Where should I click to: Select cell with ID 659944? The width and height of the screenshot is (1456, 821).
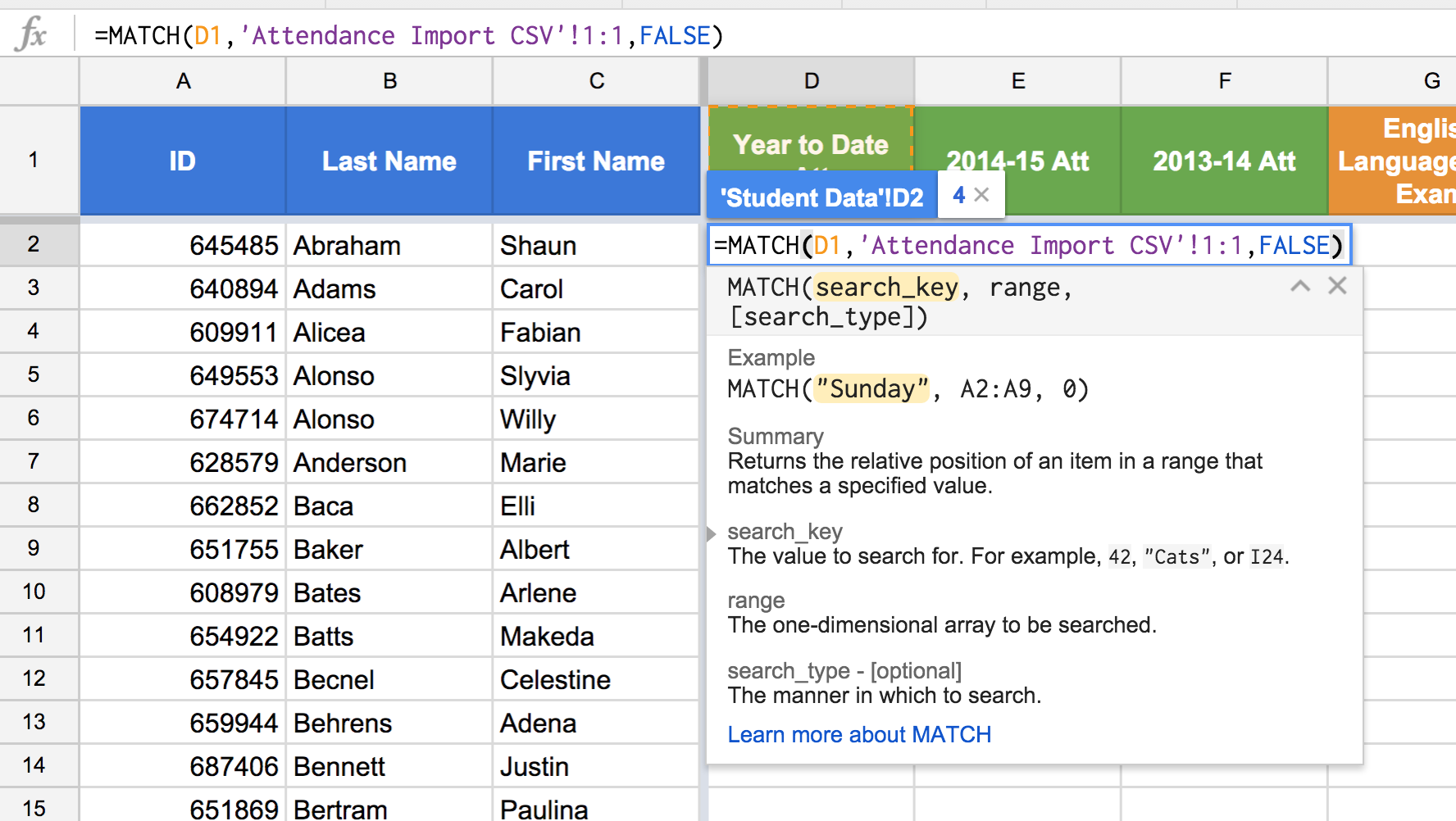click(183, 723)
